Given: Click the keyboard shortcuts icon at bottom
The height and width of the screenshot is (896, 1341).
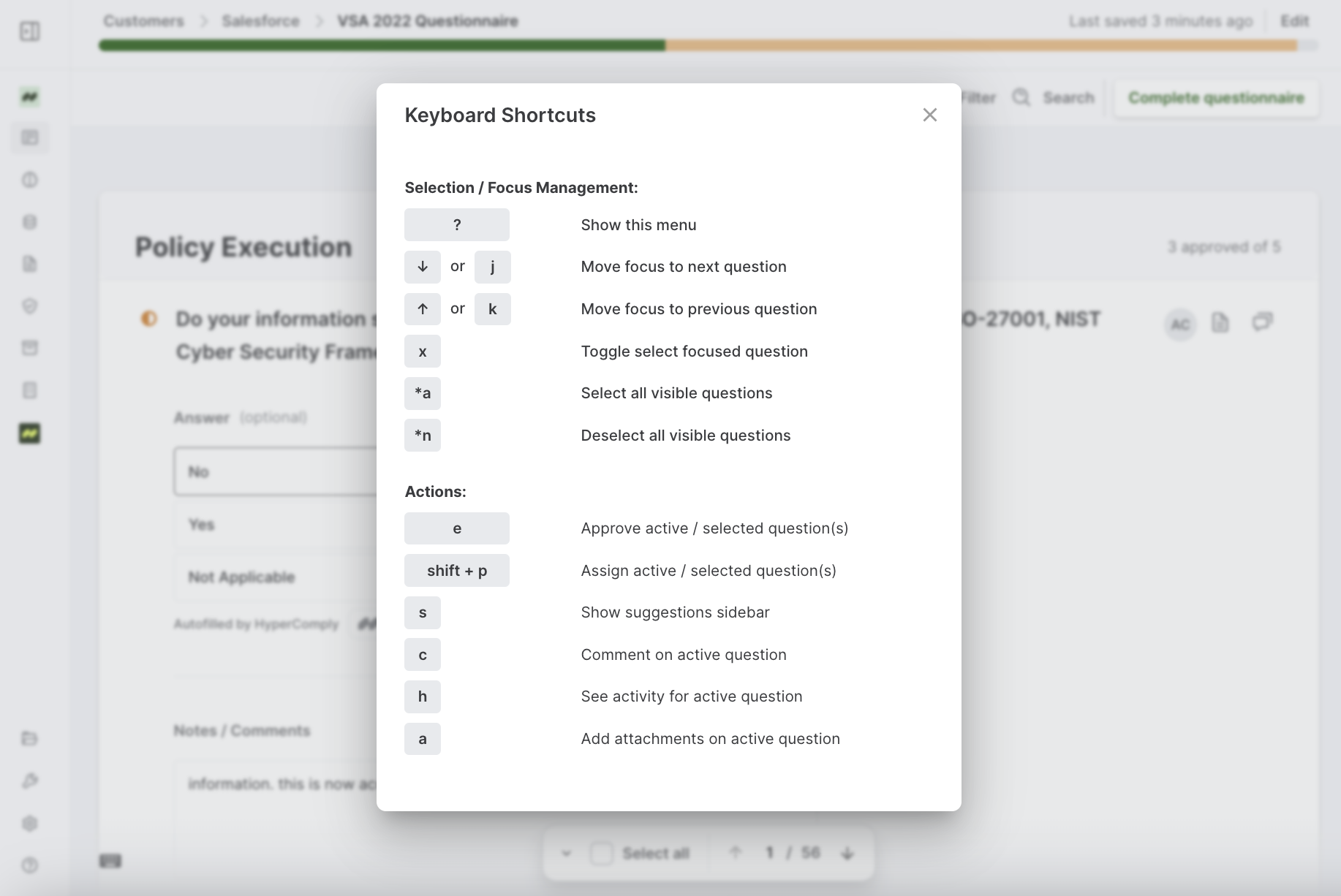Looking at the screenshot, I should pos(110,861).
